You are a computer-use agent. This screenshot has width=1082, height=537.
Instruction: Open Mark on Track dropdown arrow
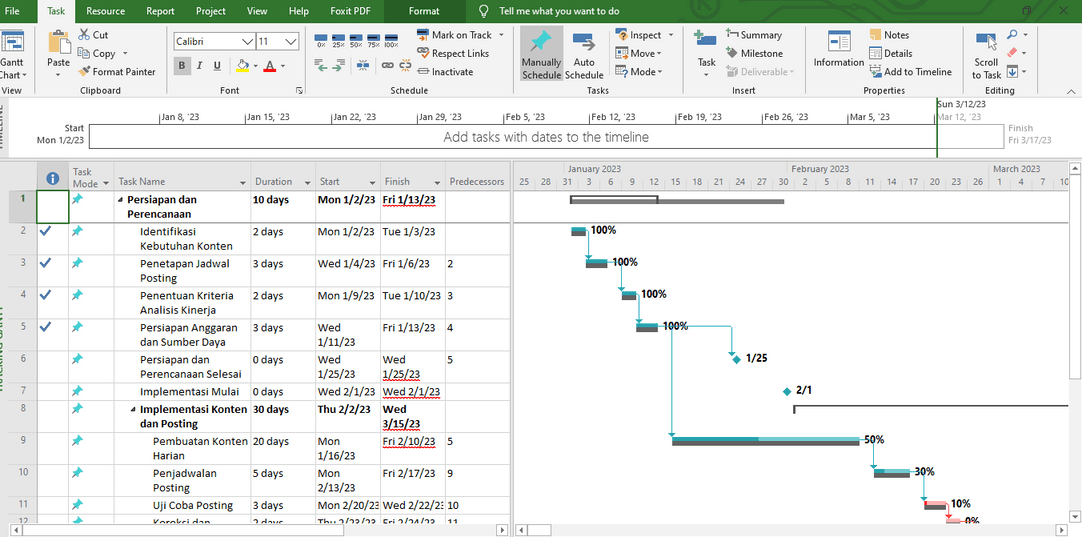501,35
